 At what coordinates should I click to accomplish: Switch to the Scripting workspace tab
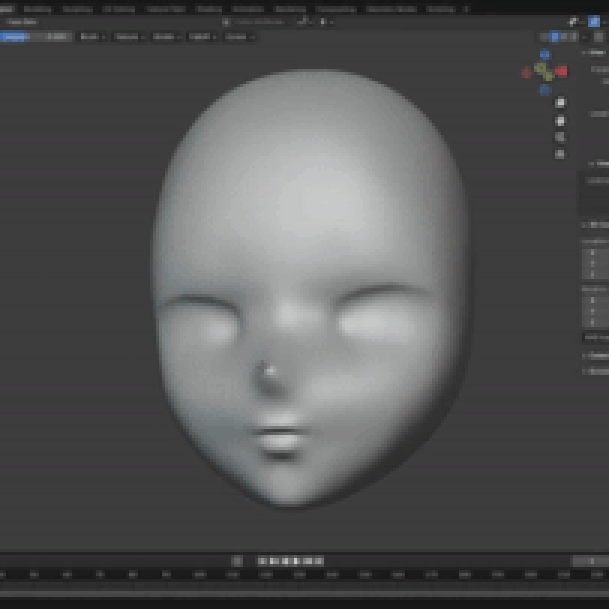(x=440, y=9)
